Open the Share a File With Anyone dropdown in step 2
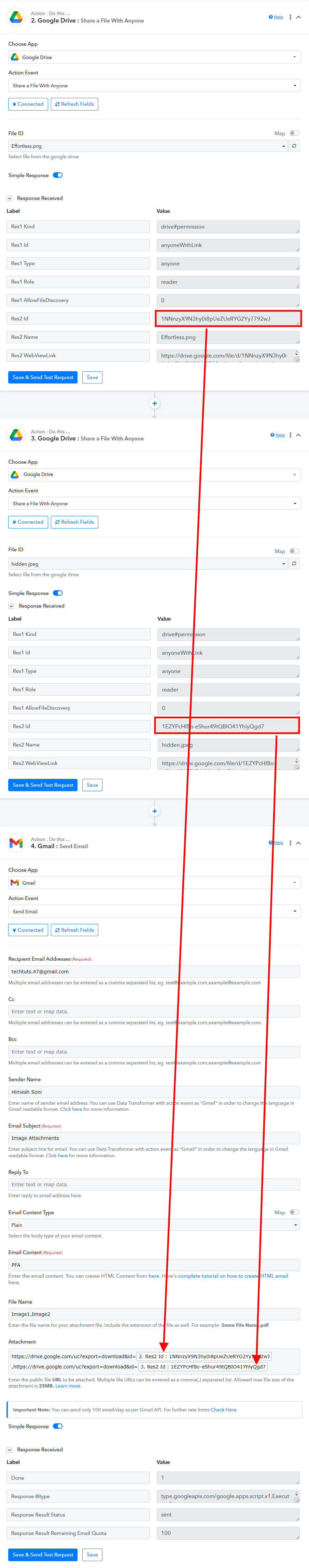Viewport: 309px width, 1568px height. pyautogui.click(x=154, y=86)
